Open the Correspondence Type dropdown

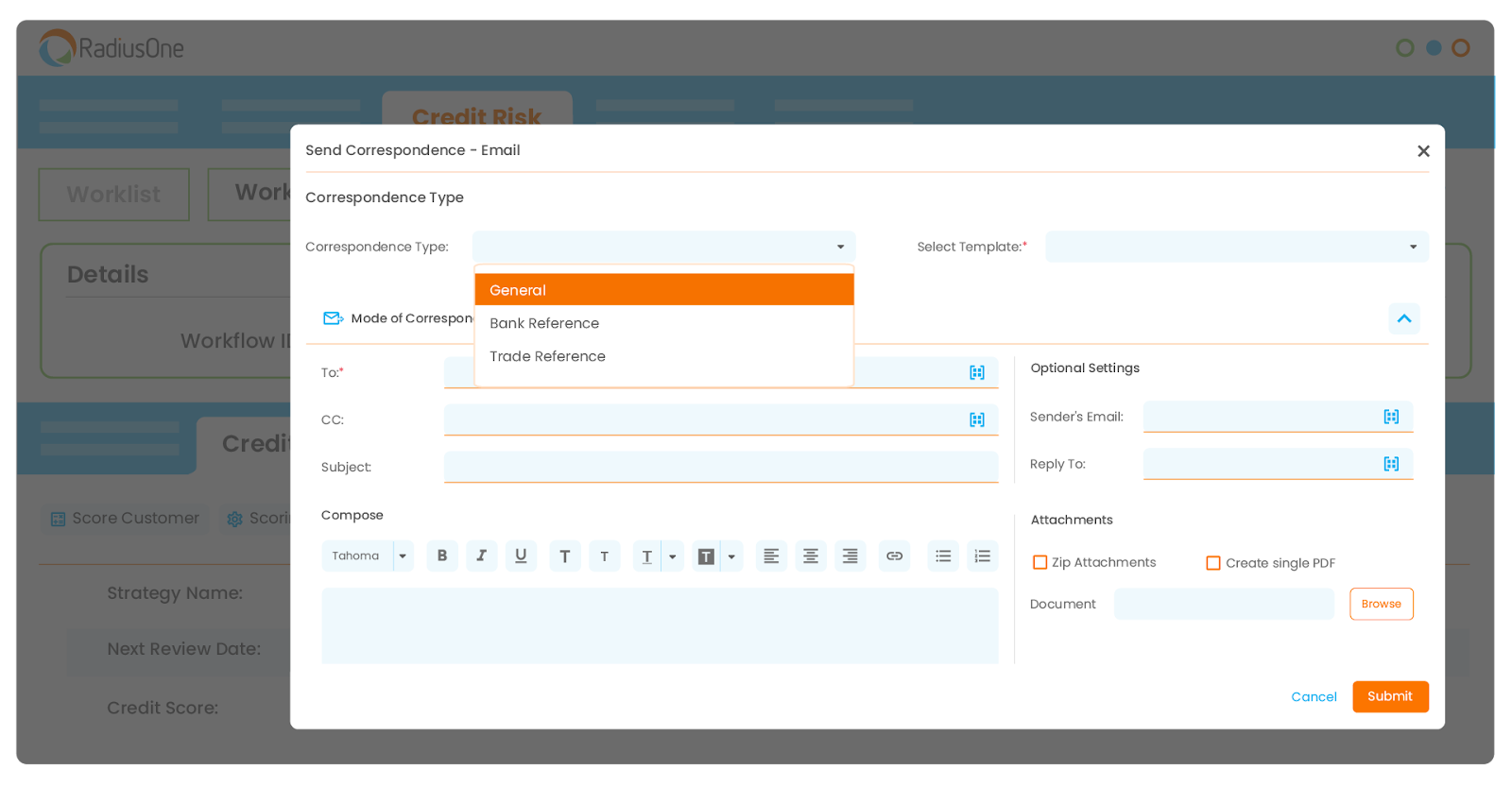click(x=664, y=247)
